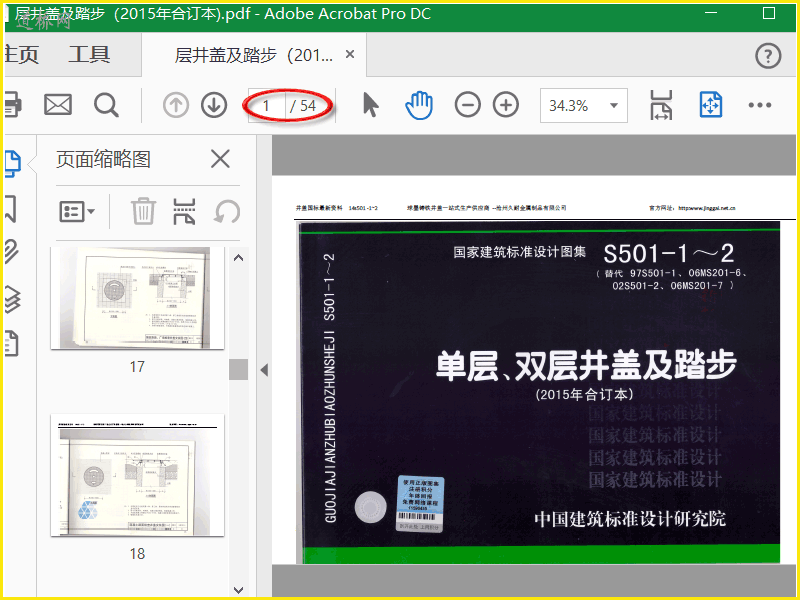800x600 pixels.
Task: Go to next page arrow
Action: coord(214,106)
